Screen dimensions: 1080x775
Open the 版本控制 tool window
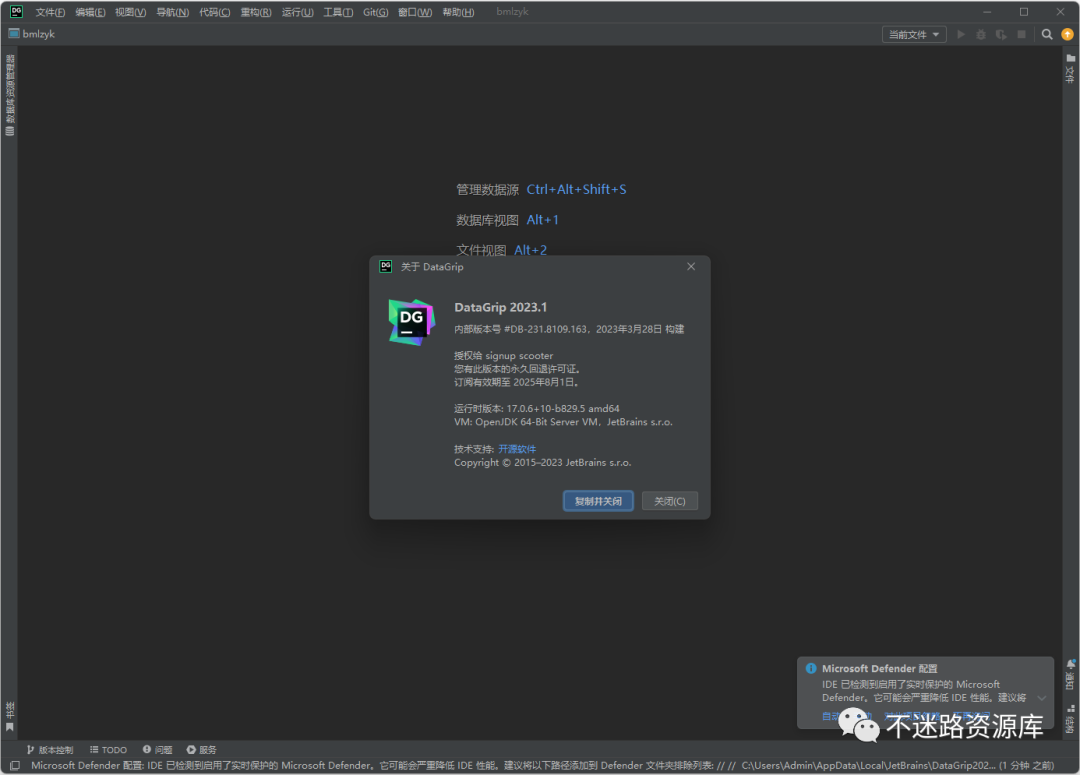click(x=50, y=750)
